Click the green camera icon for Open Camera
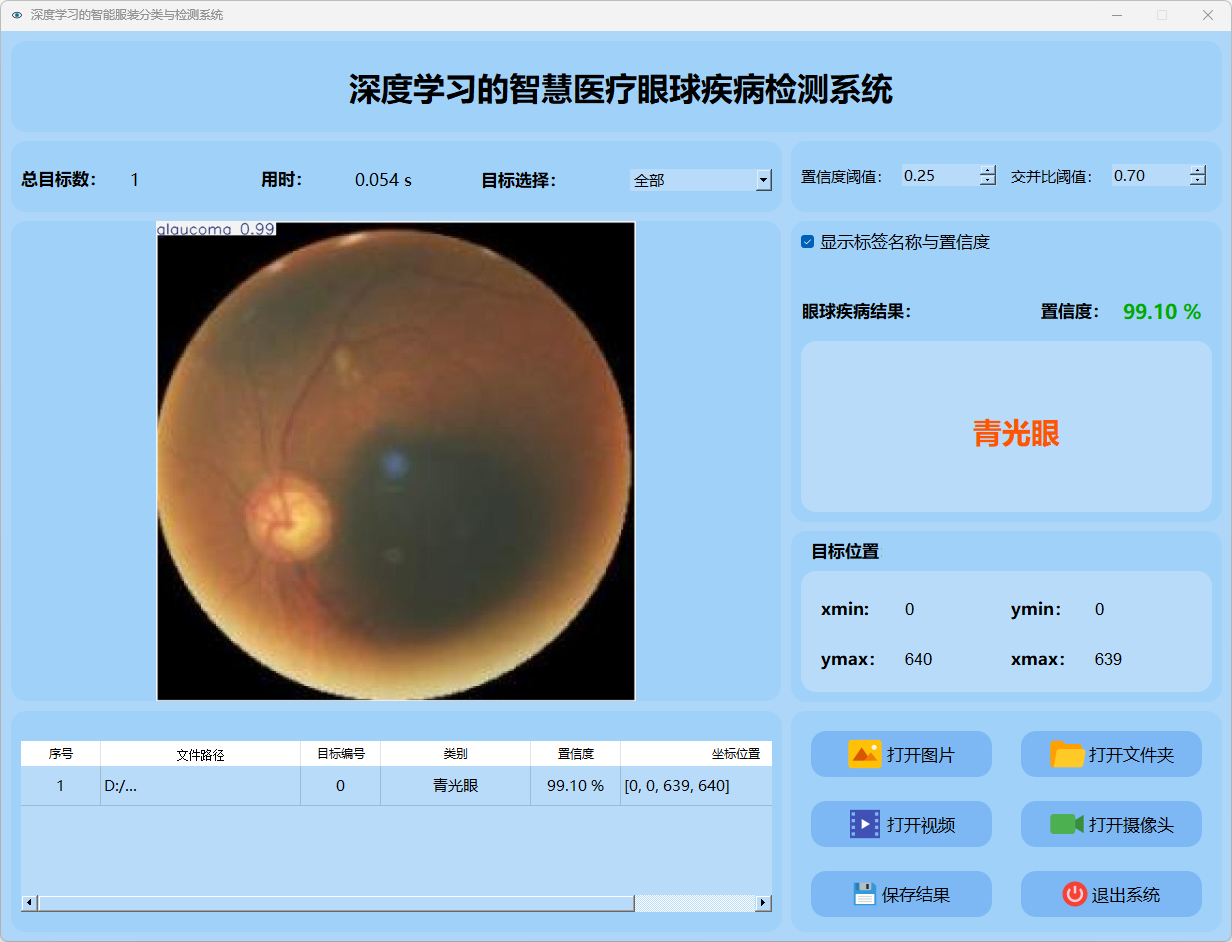1232x942 pixels. 1066,824
